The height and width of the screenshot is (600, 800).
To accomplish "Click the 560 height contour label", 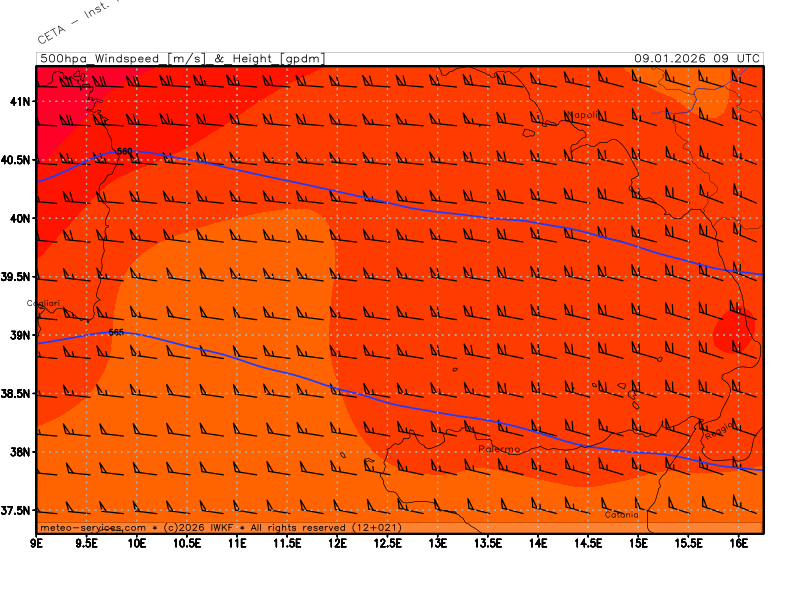I will click(x=124, y=151).
